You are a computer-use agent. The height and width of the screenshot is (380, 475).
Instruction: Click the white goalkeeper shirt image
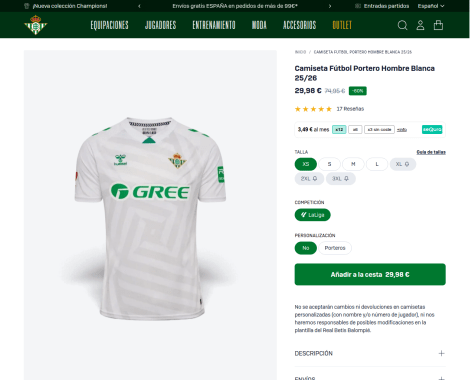point(150,218)
